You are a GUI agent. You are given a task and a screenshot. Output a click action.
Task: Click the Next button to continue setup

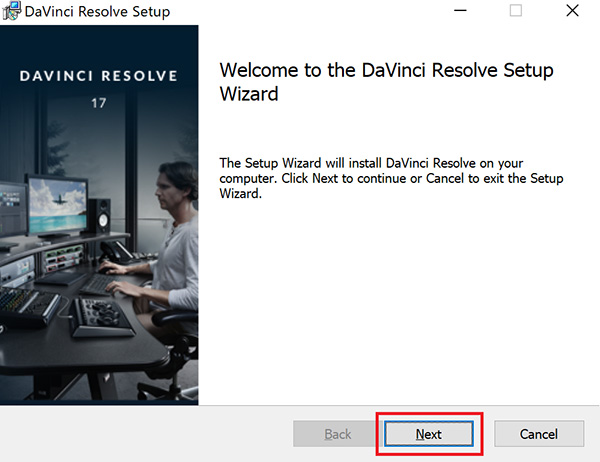coord(429,434)
